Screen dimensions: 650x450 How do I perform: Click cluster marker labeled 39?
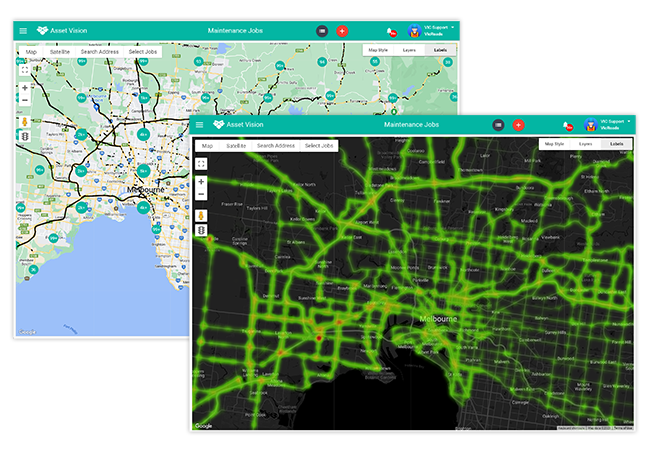pyautogui.click(x=448, y=62)
